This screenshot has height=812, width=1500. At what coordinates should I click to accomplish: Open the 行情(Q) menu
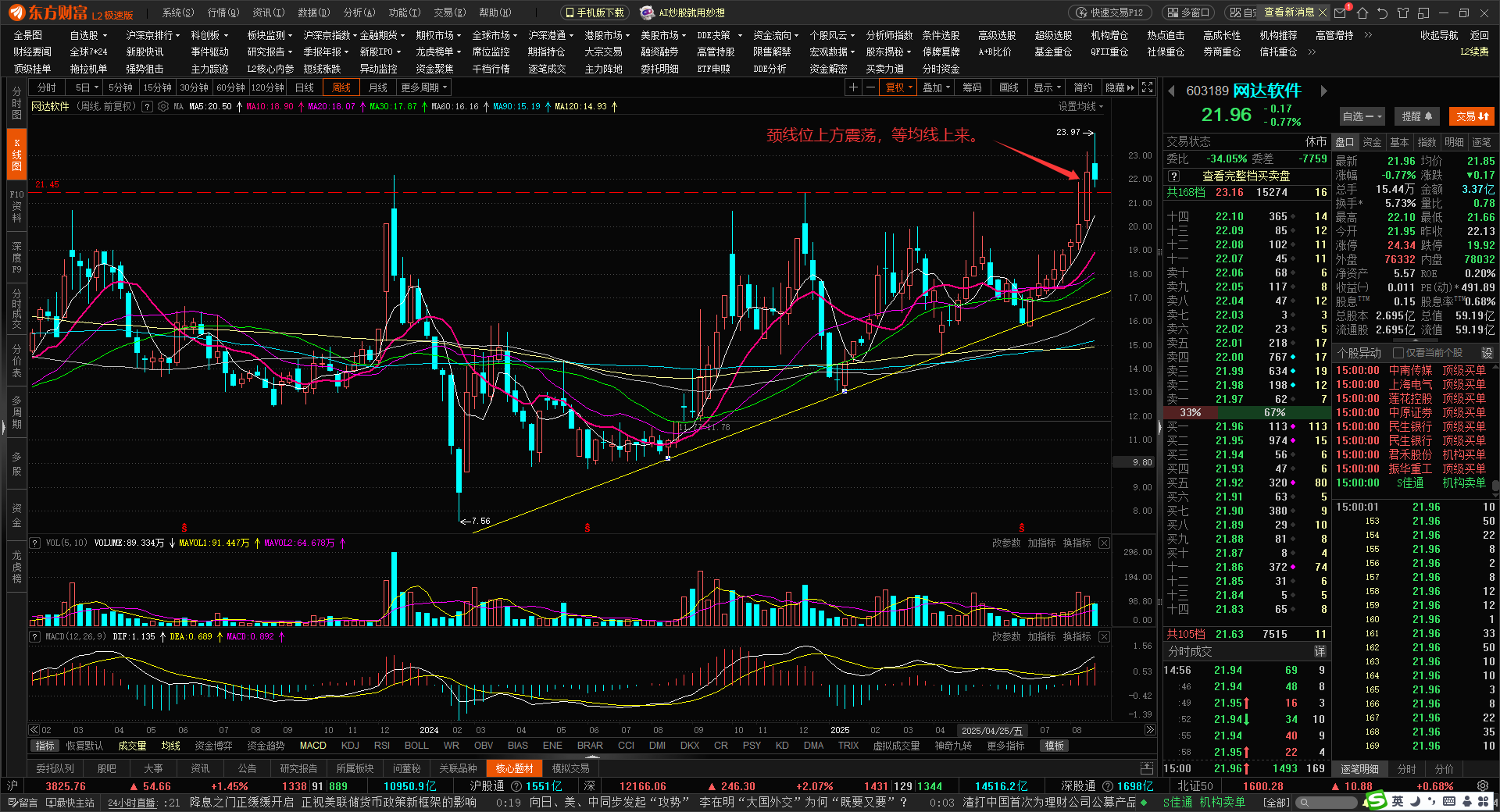pyautogui.click(x=223, y=12)
